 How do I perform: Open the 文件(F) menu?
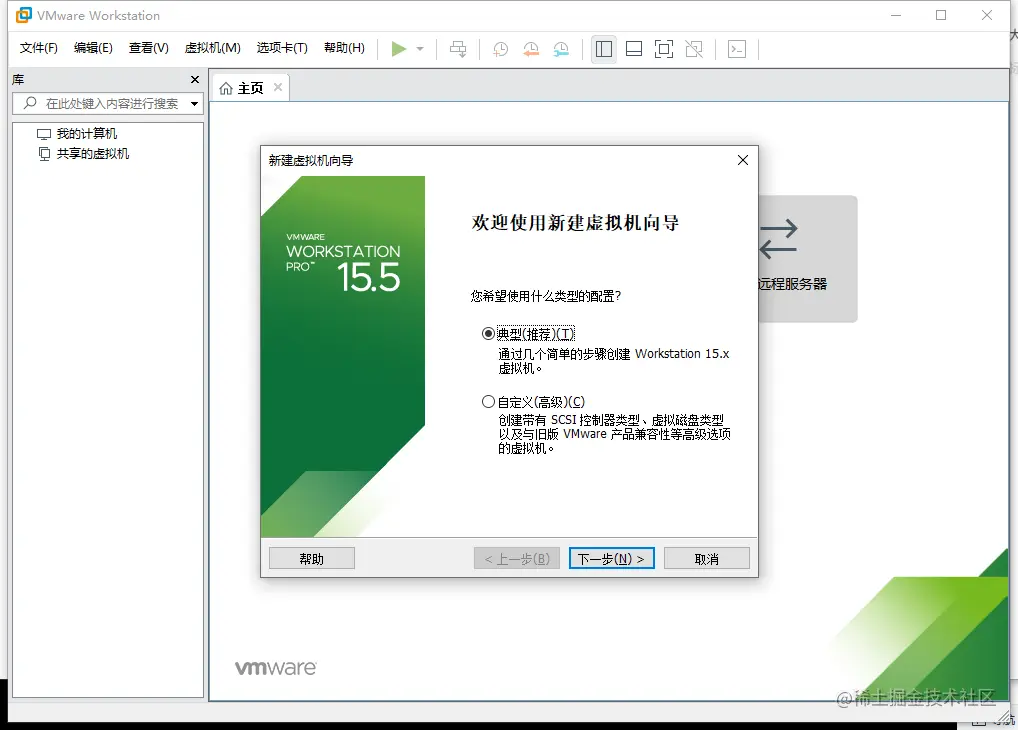(38, 47)
